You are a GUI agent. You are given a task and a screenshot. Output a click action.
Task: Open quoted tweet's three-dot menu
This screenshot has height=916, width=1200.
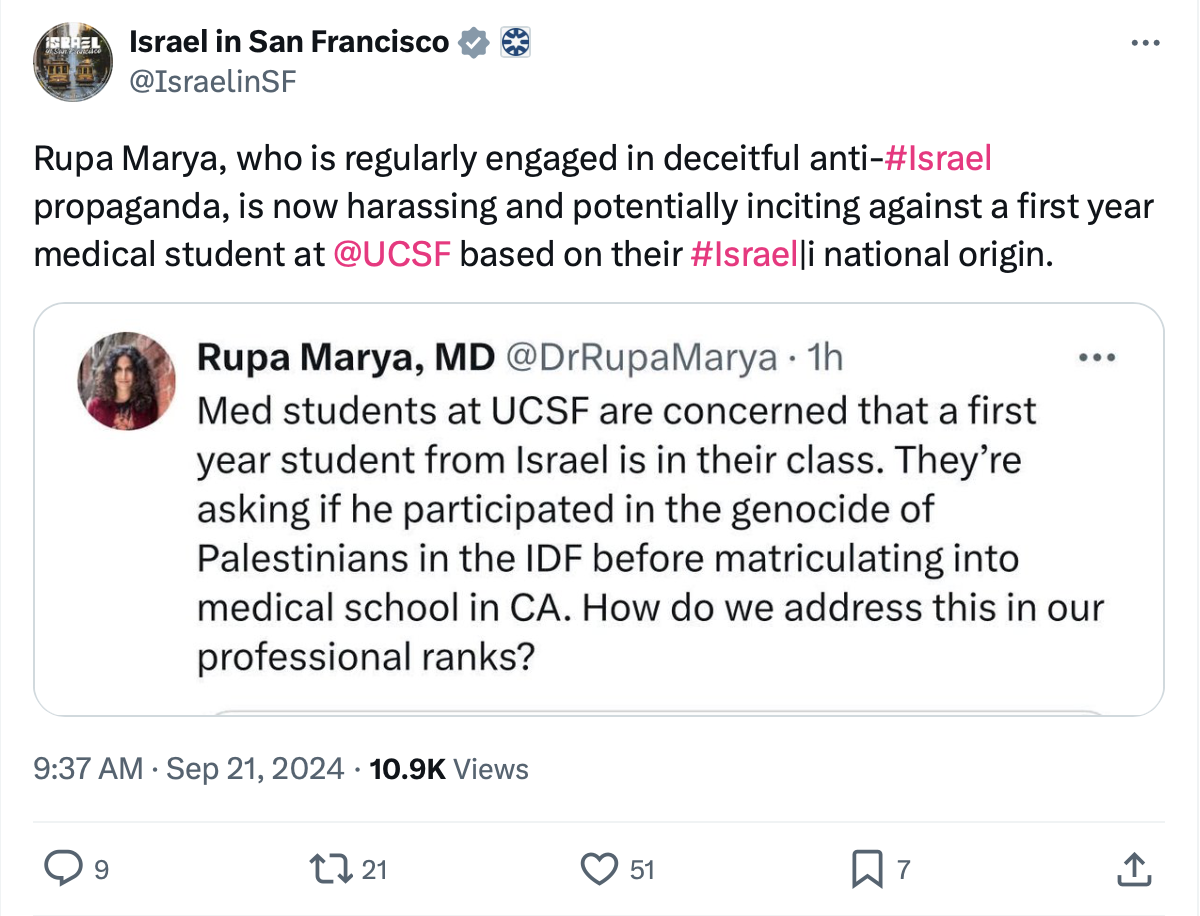click(1099, 357)
